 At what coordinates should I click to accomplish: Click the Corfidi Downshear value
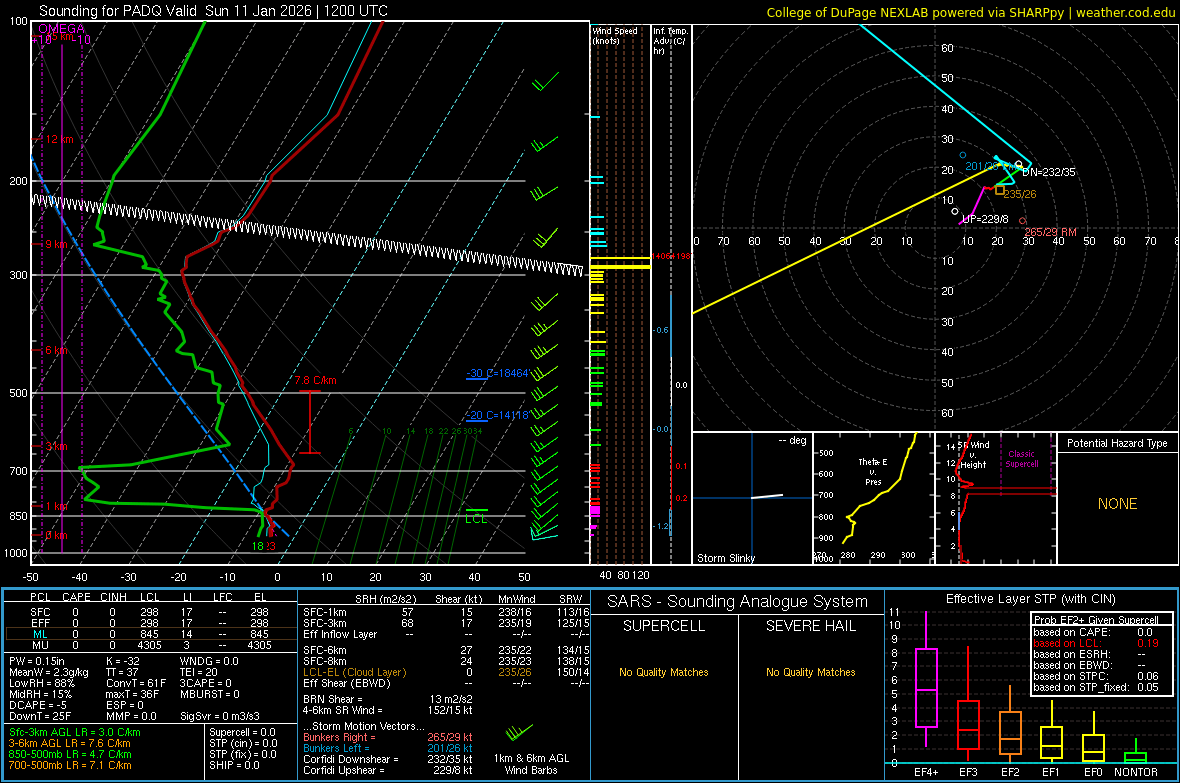[x=388, y=760]
